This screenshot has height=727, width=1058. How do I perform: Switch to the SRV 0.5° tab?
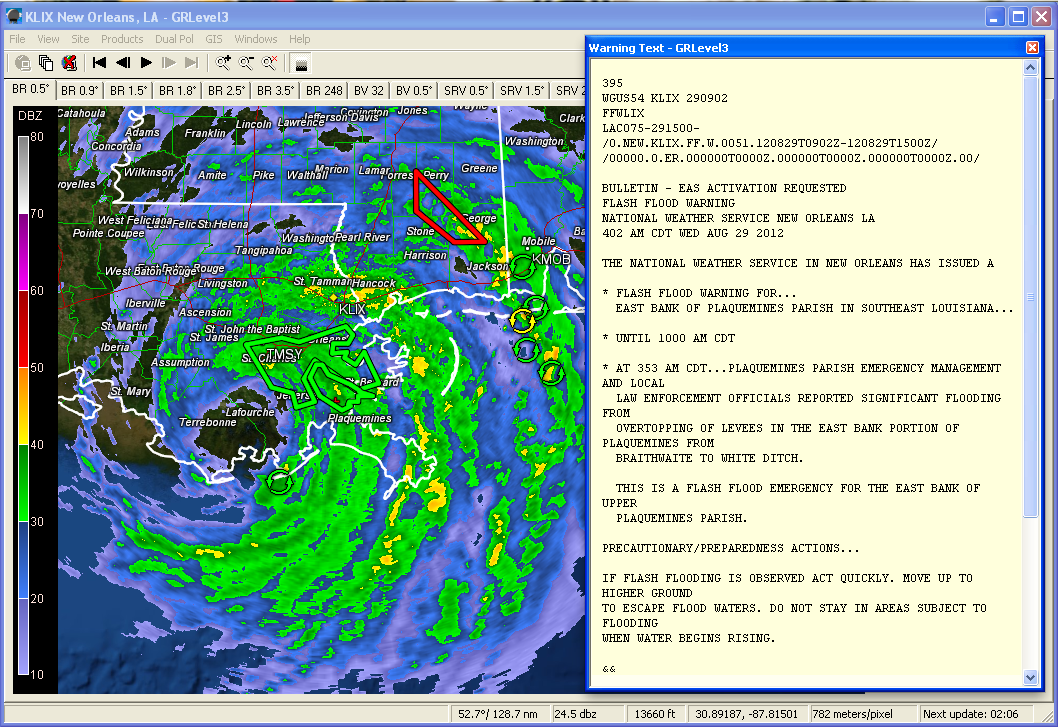(x=466, y=90)
